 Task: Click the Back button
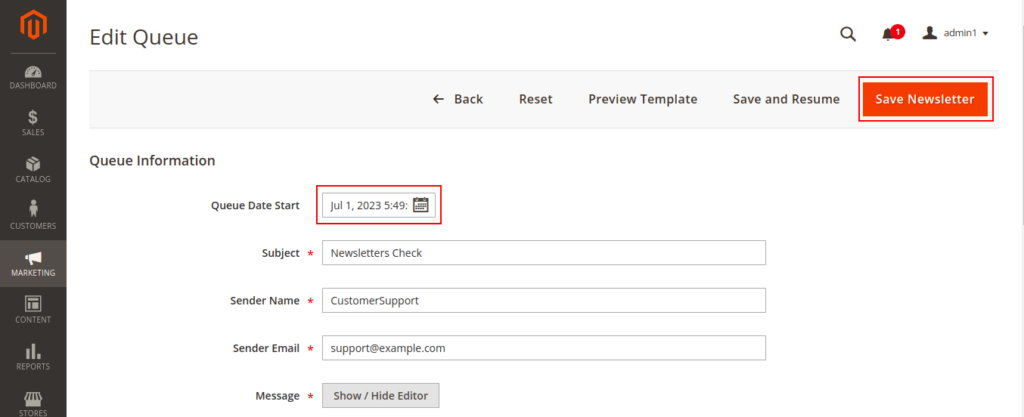click(x=458, y=99)
